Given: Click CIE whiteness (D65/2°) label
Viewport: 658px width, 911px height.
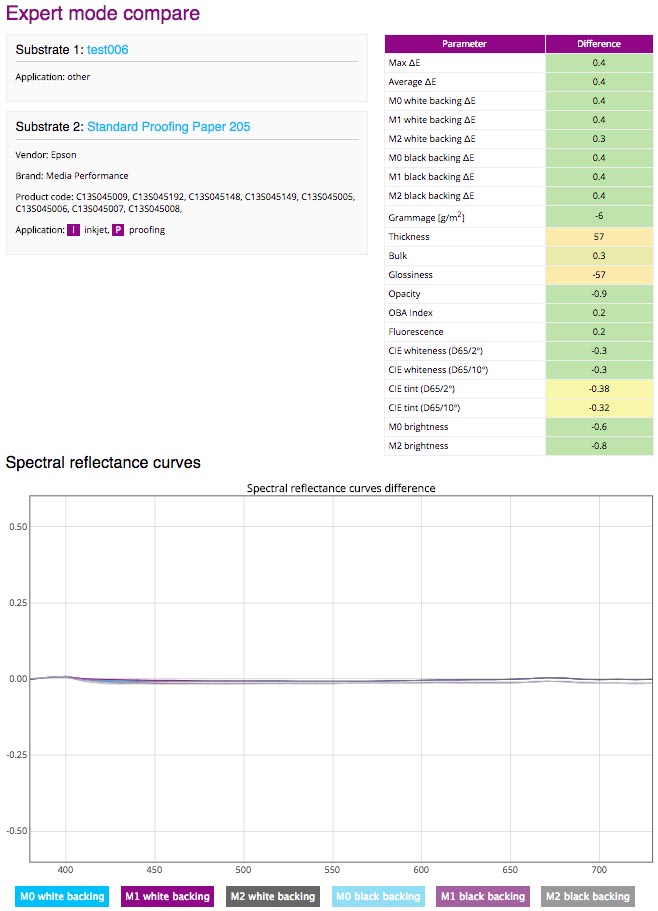Looking at the screenshot, I should pos(436,351).
